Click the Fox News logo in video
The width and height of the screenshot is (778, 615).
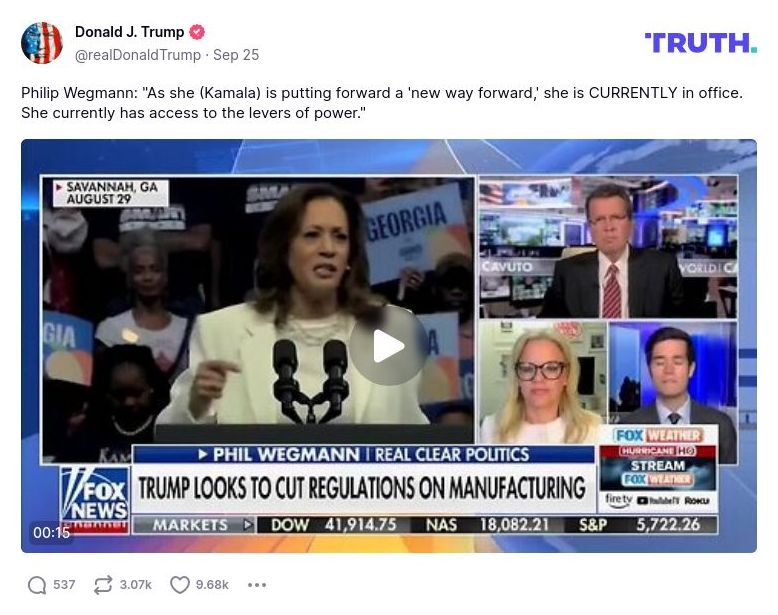pyautogui.click(x=95, y=500)
